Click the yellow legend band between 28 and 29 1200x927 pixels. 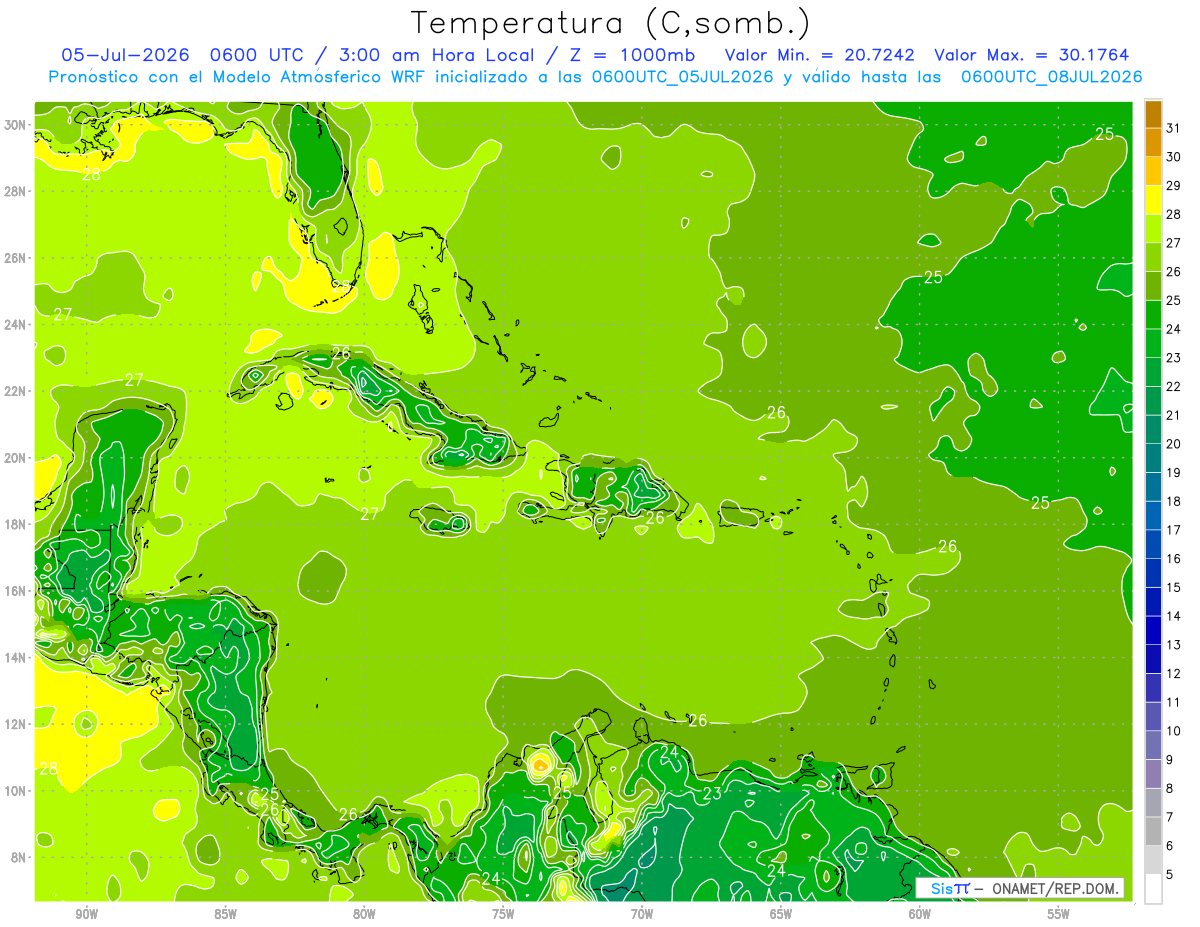(x=1153, y=201)
